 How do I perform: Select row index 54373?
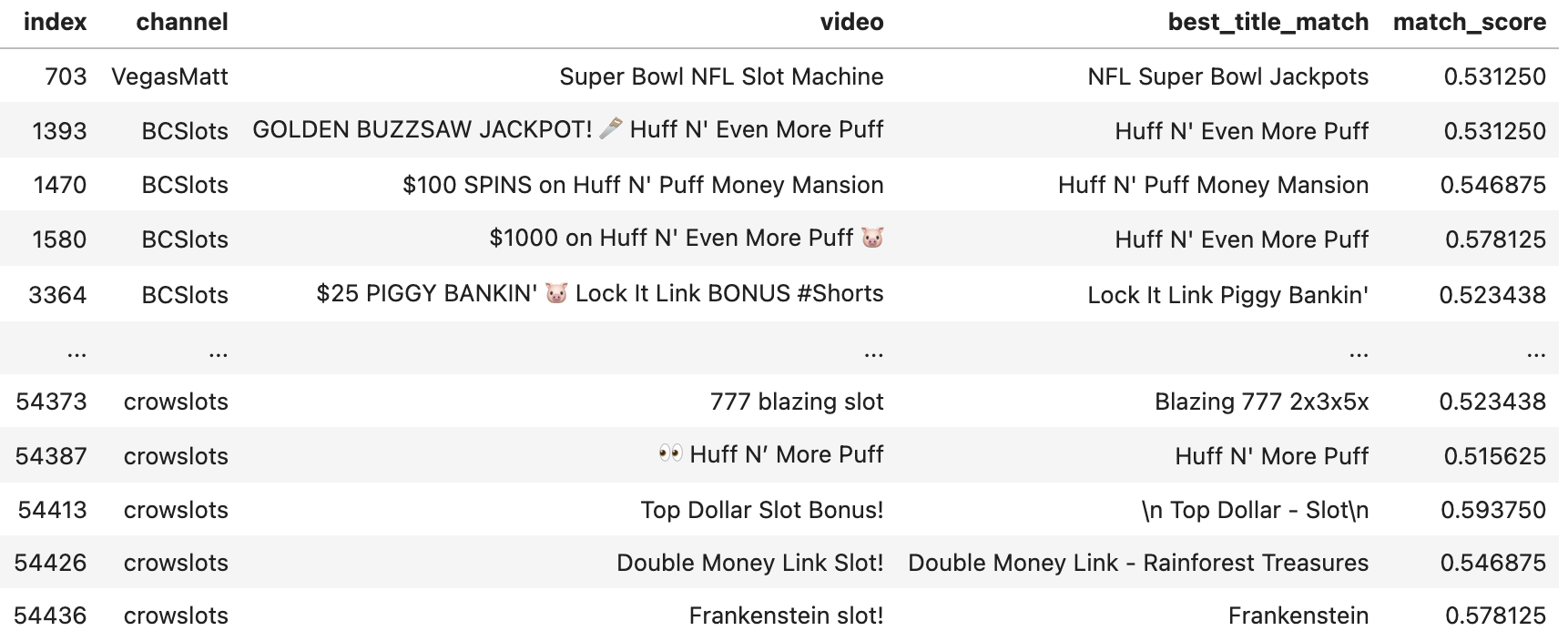click(51, 402)
